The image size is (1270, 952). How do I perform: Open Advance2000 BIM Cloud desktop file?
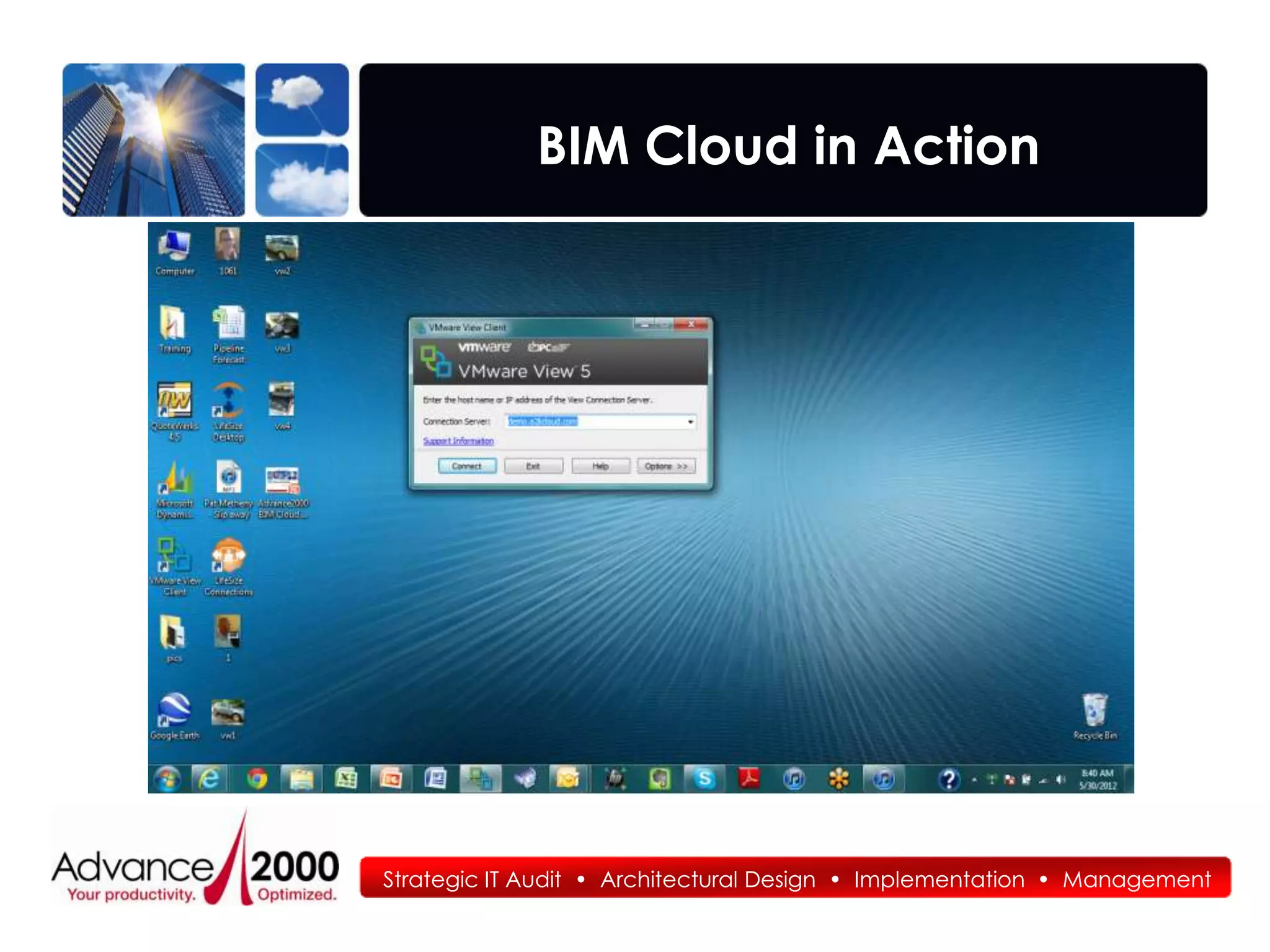283,493
